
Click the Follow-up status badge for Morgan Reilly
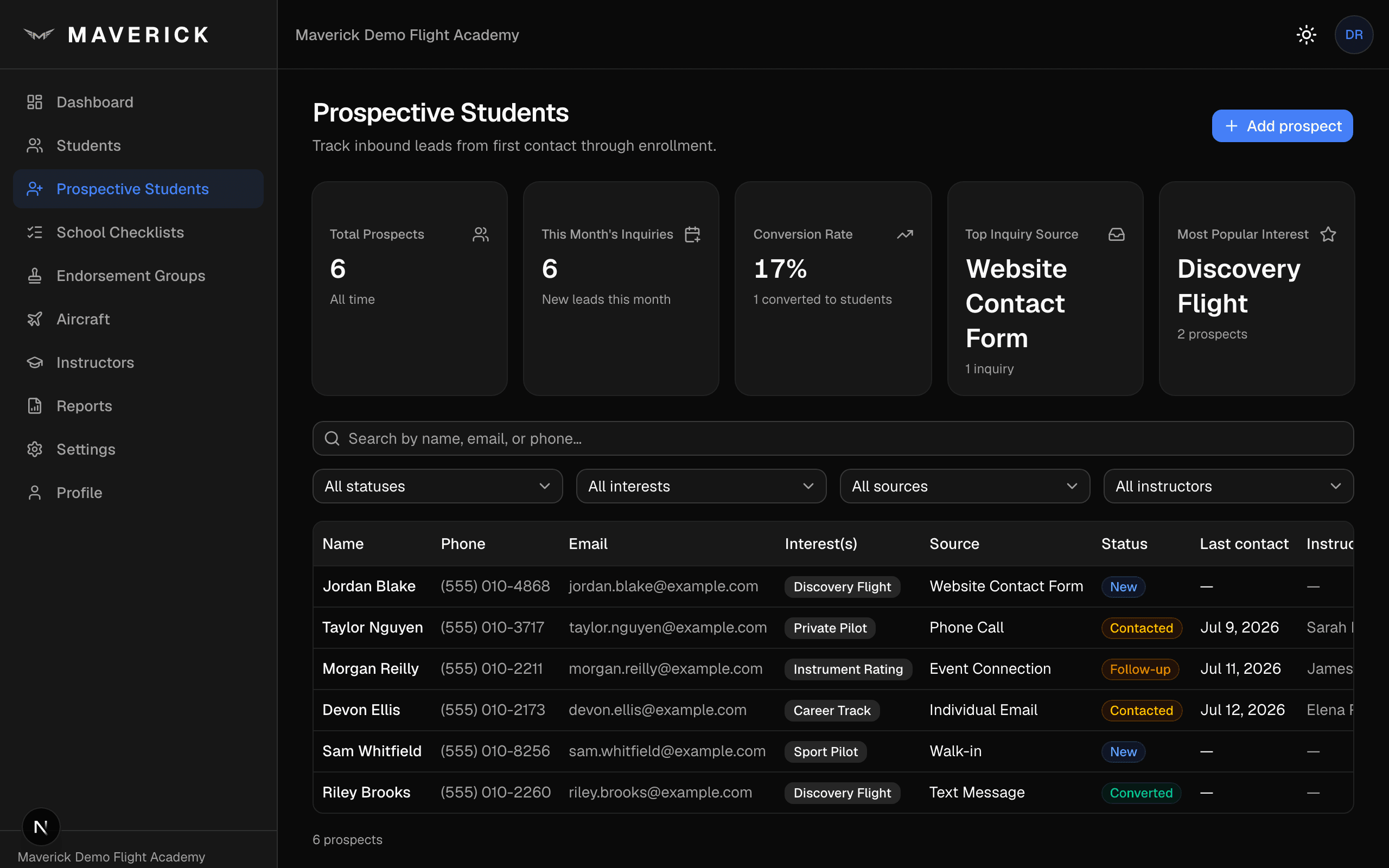[x=1140, y=669]
